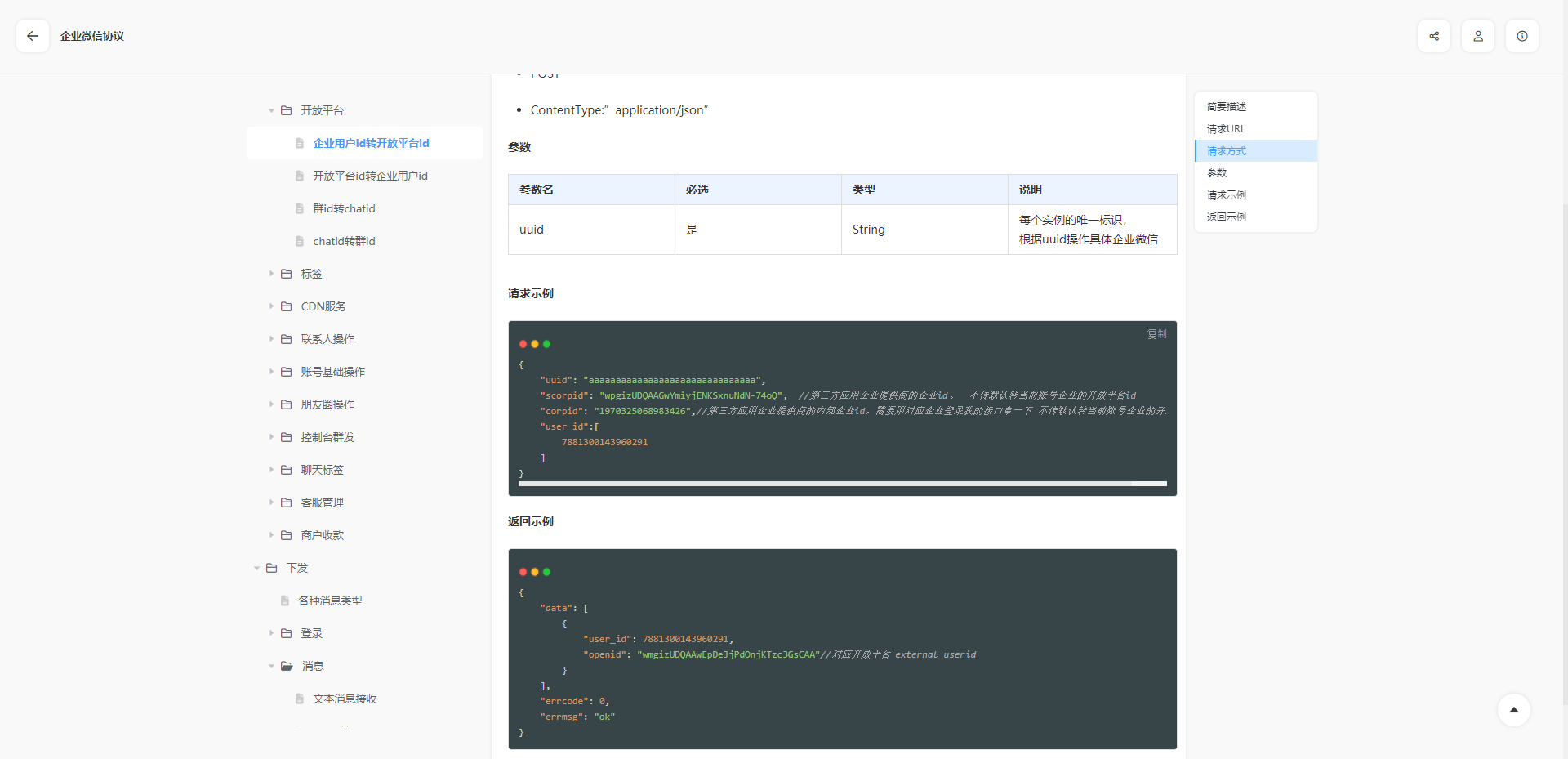Click open-folder icon beside 消息
This screenshot has height=759, width=1568.
click(287, 666)
